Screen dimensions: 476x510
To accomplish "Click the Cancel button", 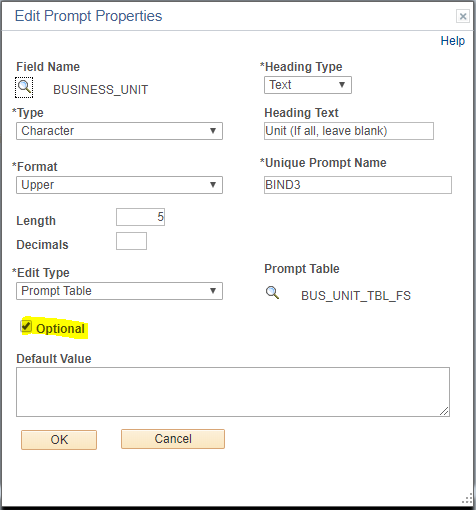I will point(173,439).
